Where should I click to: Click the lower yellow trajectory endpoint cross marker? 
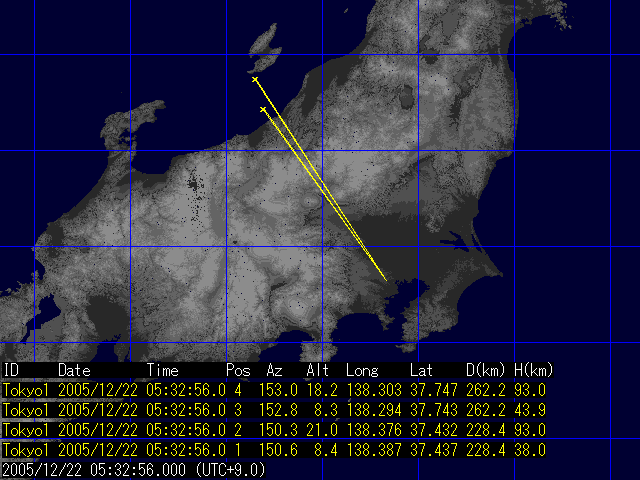coord(263,109)
